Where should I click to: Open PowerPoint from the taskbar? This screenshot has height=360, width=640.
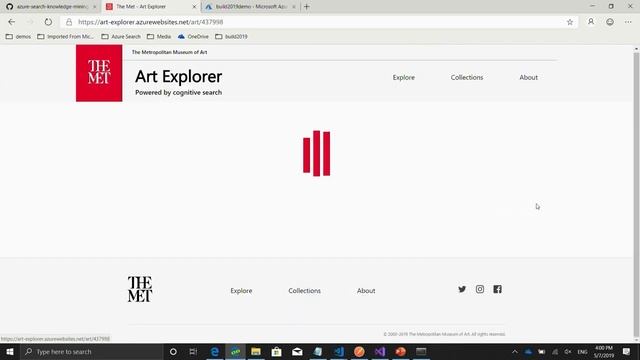pyautogui.click(x=400, y=351)
